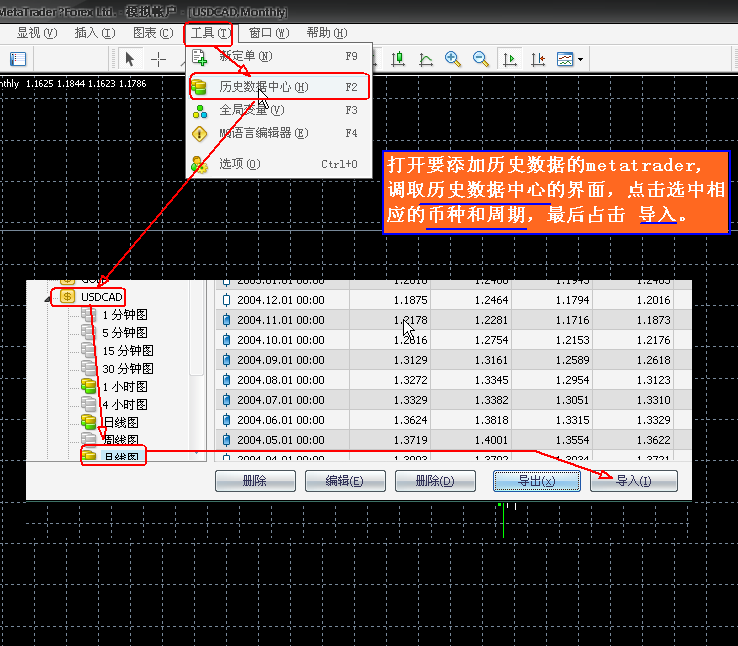Click candle icon of 2004.05.01 row
The width and height of the screenshot is (738, 646).
pos(226,440)
